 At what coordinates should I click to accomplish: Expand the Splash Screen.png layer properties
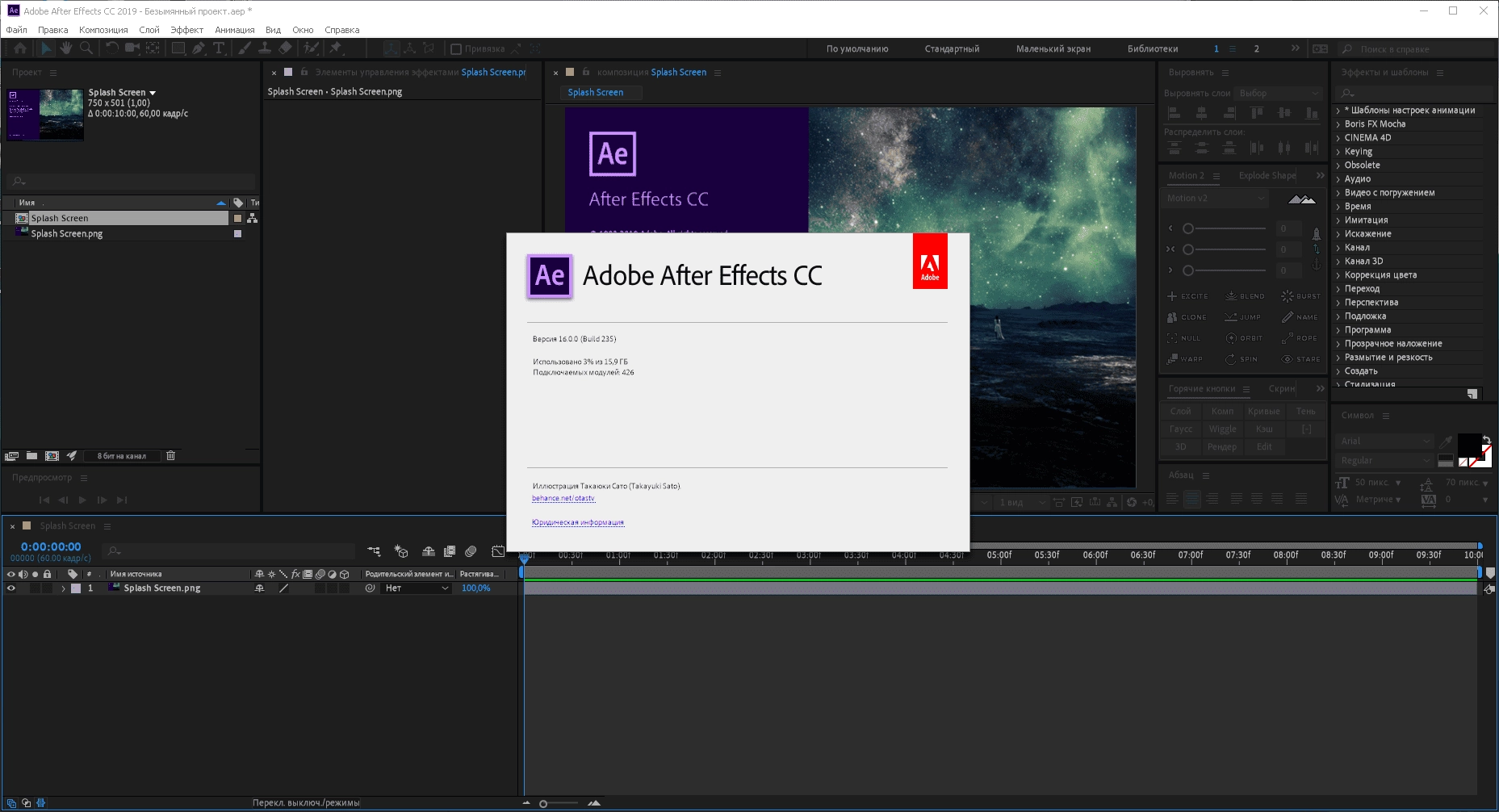point(63,588)
